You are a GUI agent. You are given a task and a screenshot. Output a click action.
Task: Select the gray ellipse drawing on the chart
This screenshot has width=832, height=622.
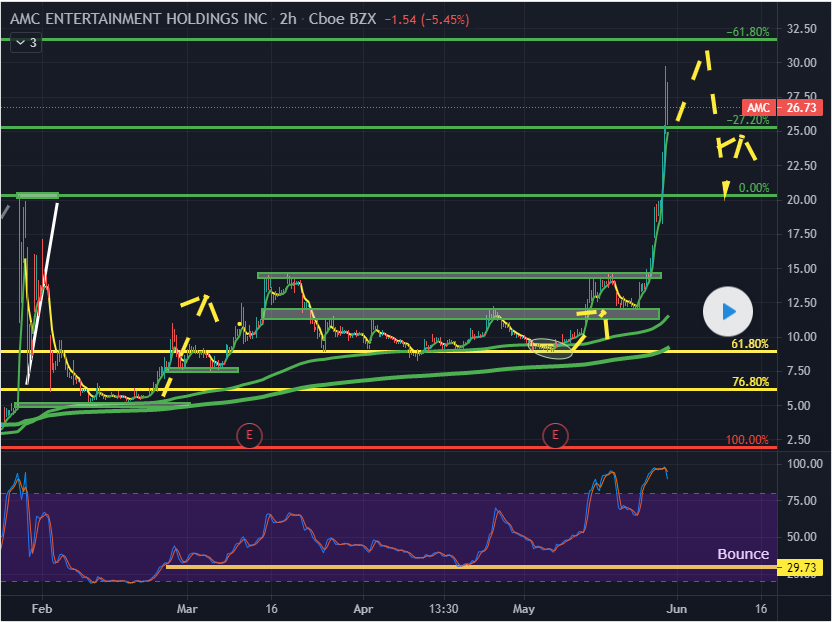(550, 348)
